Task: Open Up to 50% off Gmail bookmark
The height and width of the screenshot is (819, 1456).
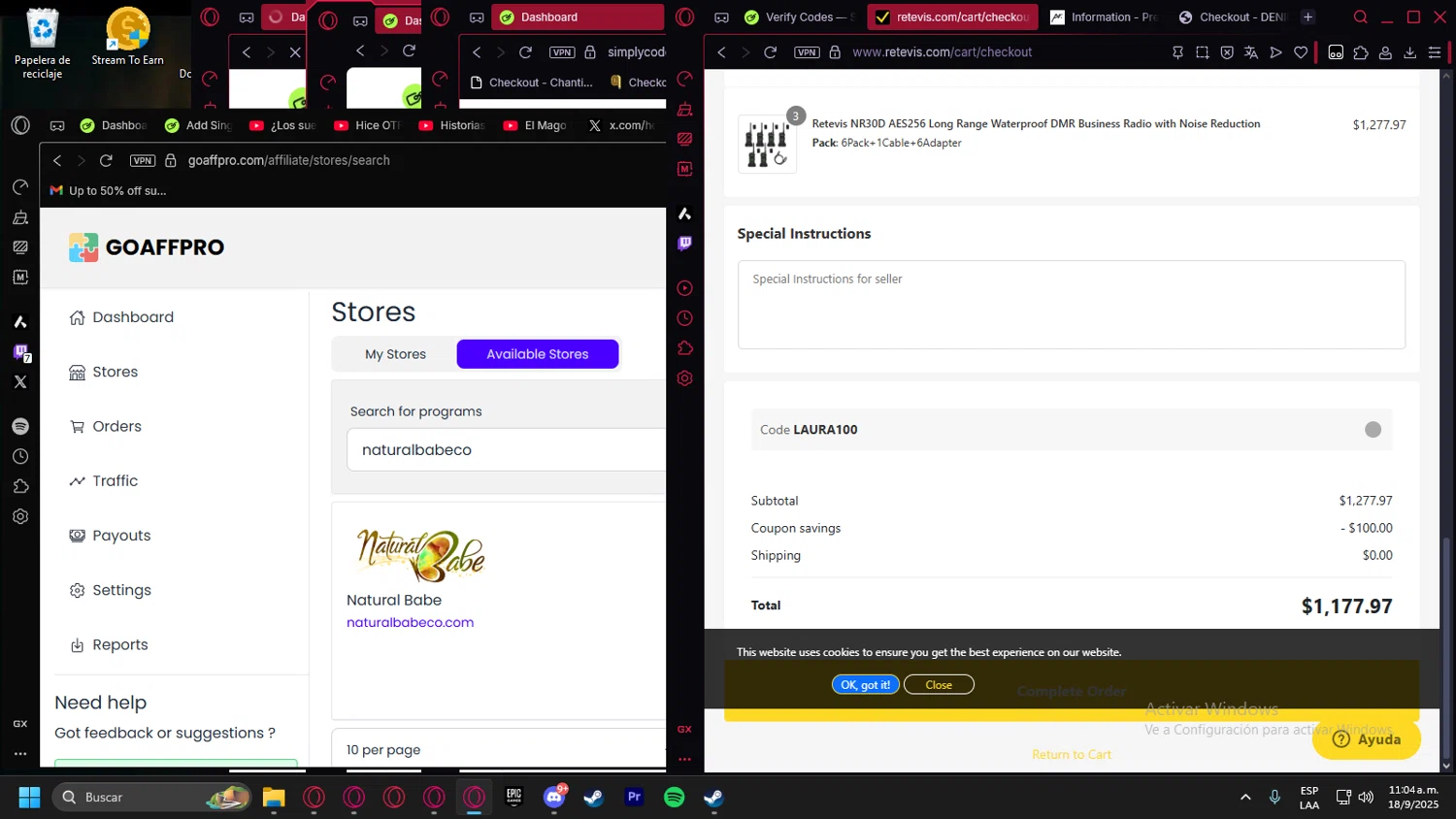Action: tap(108, 191)
